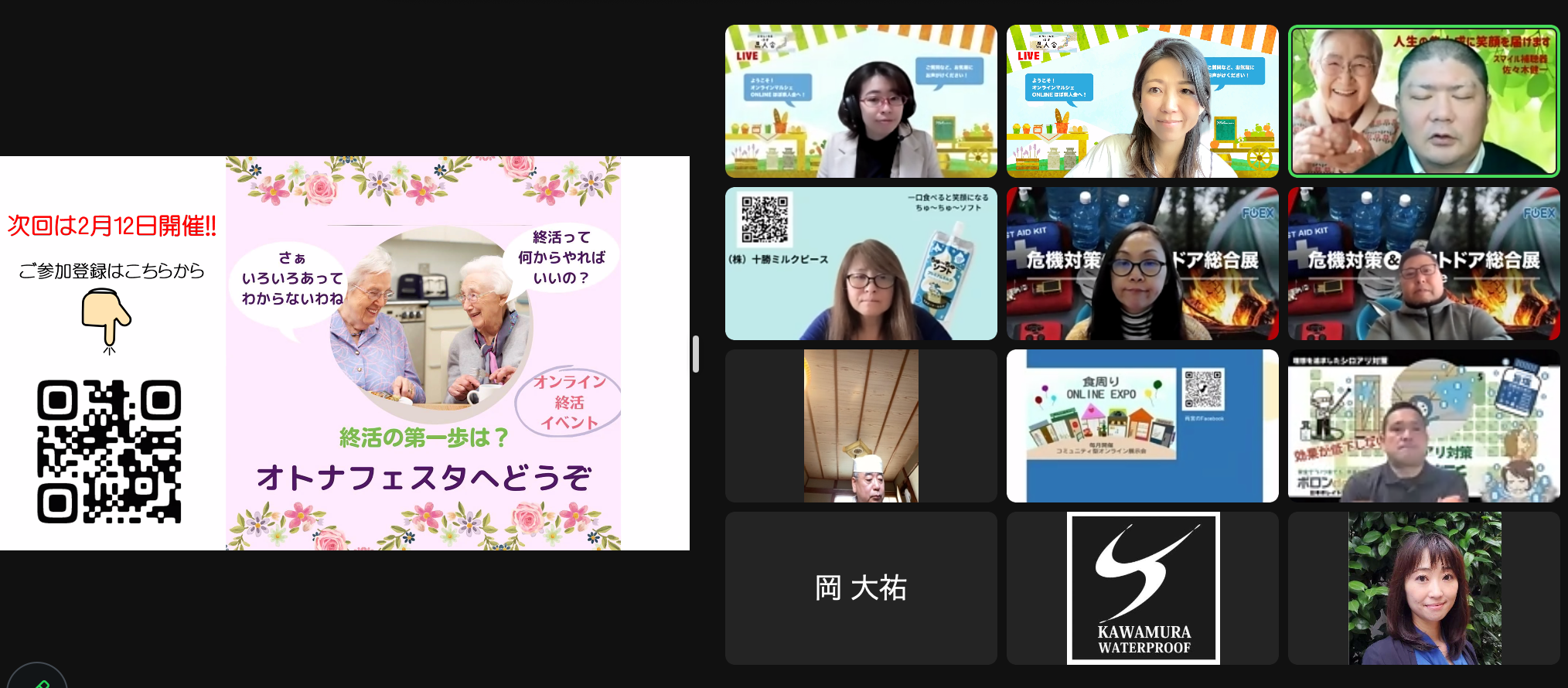The width and height of the screenshot is (1568, 688).
Task: Click QR code in 十勝ミルクピース tile
Action: pos(765,219)
